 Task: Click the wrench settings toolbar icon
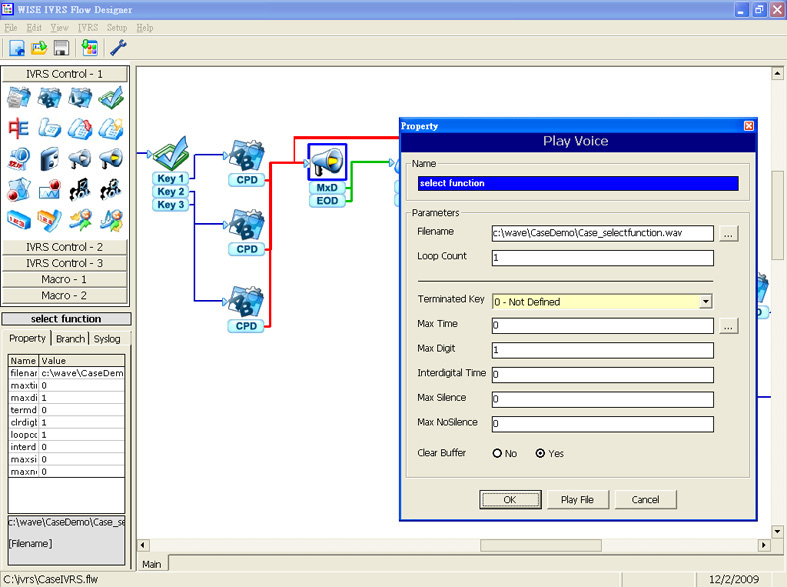click(x=118, y=48)
